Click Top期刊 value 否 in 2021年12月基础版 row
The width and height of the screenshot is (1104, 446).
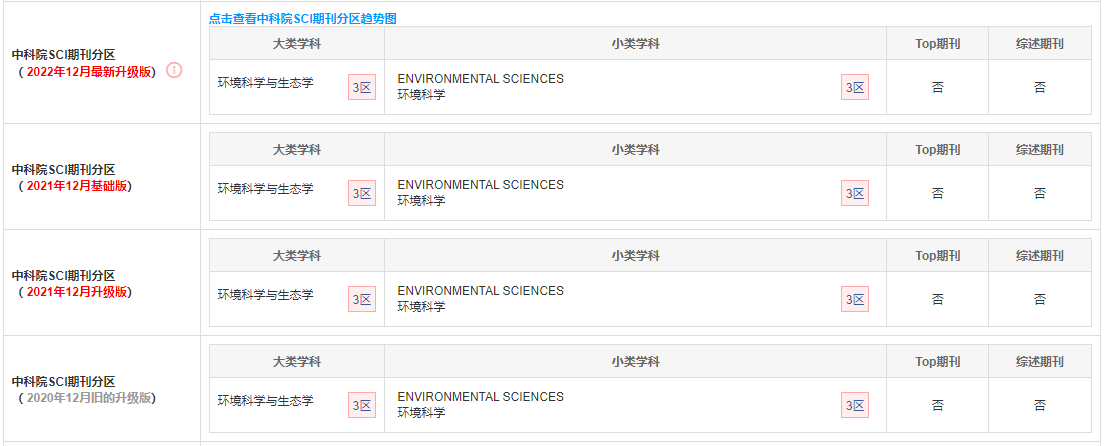(x=938, y=194)
